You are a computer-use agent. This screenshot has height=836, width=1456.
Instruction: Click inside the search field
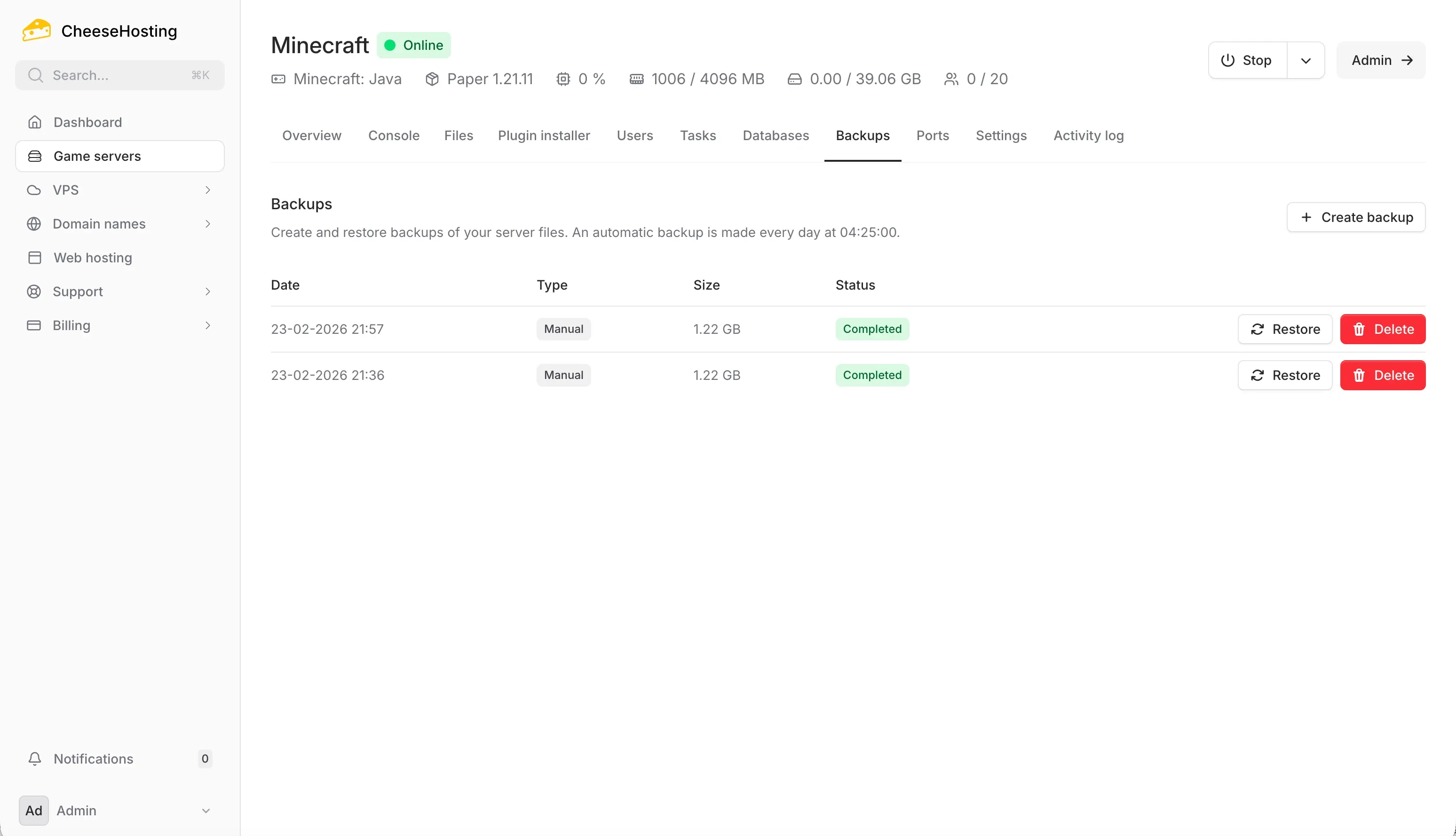pos(115,75)
